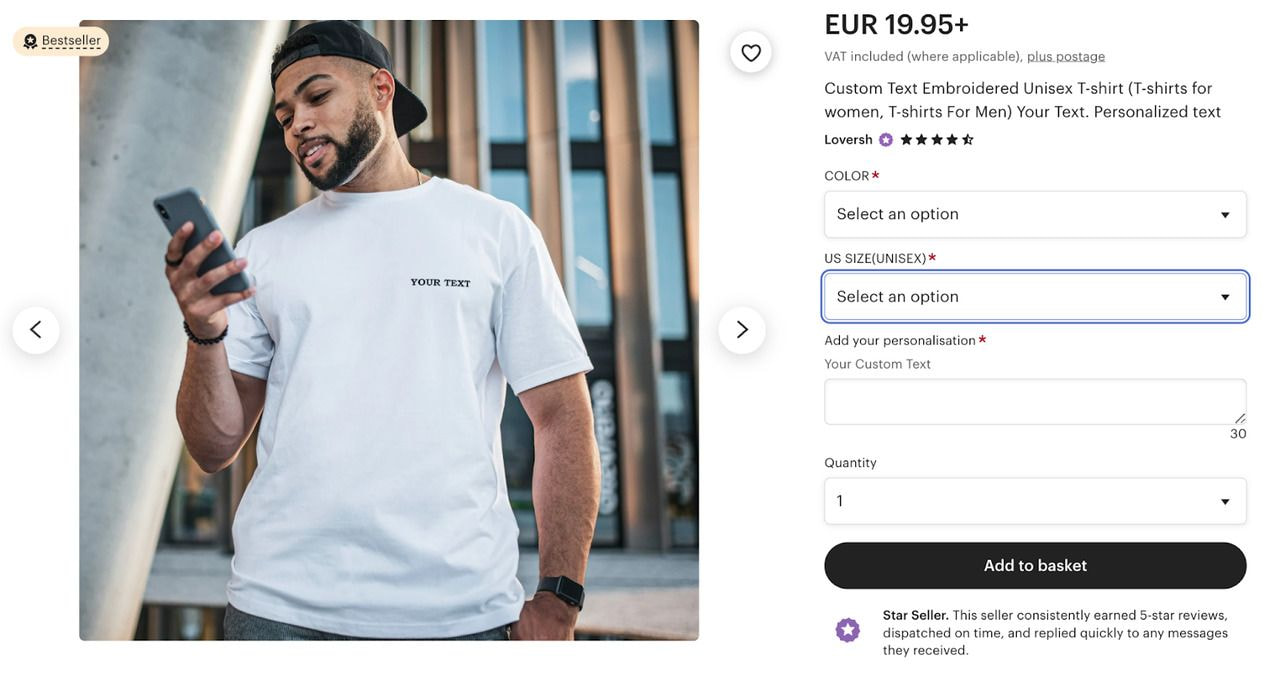Open the COLOR selection dropdown

(1035, 214)
